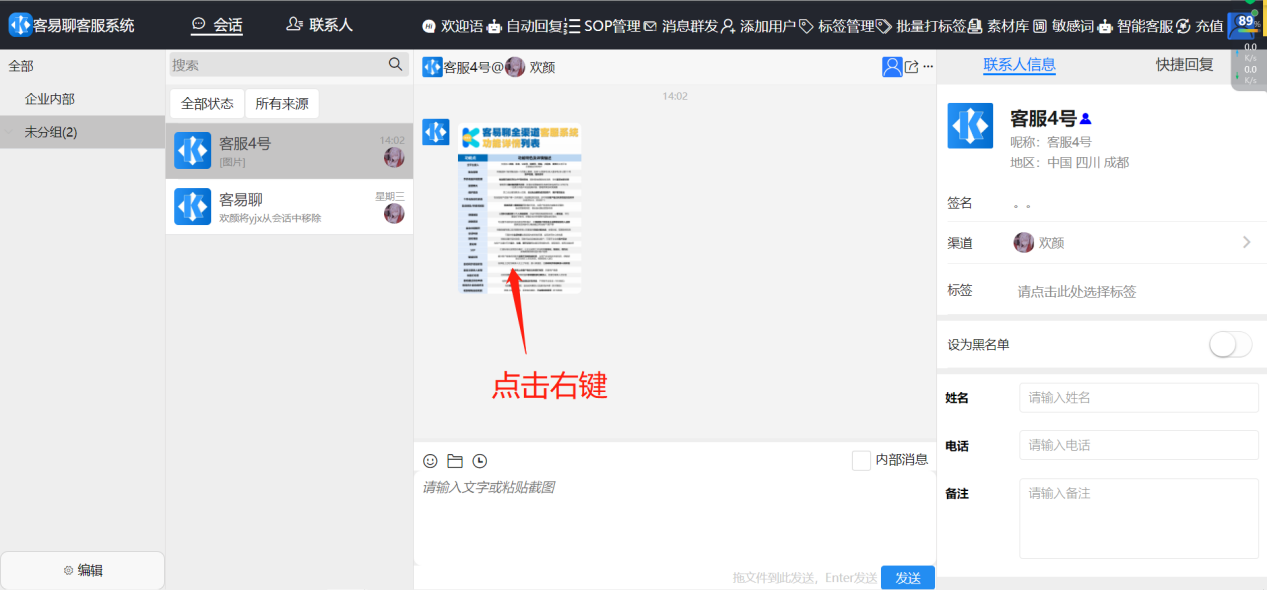
Task: Click the blue 发送 button
Action: [x=908, y=578]
